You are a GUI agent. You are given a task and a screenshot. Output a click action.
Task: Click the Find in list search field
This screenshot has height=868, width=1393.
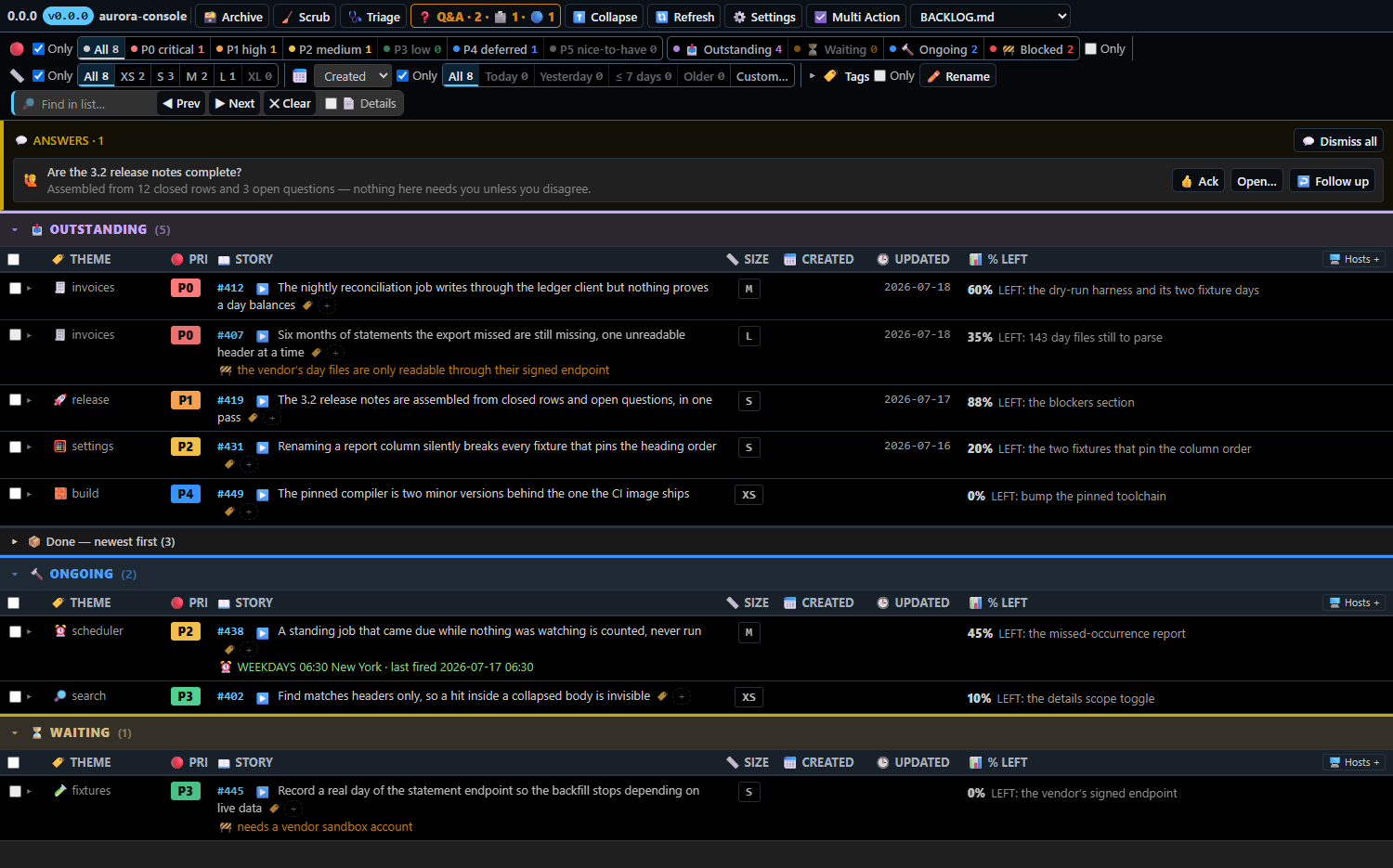pyautogui.click(x=85, y=104)
